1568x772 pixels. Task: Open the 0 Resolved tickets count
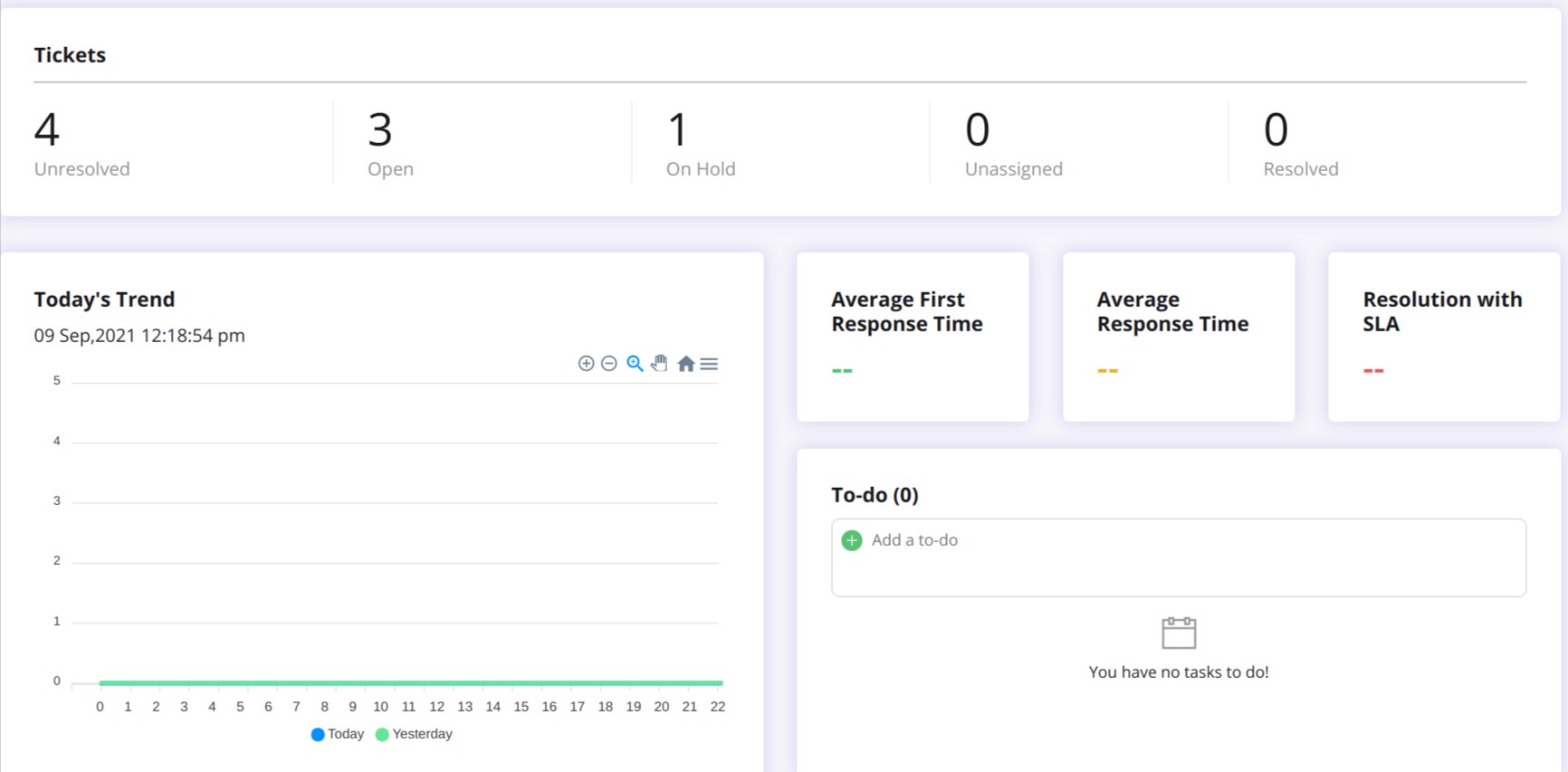[1276, 129]
